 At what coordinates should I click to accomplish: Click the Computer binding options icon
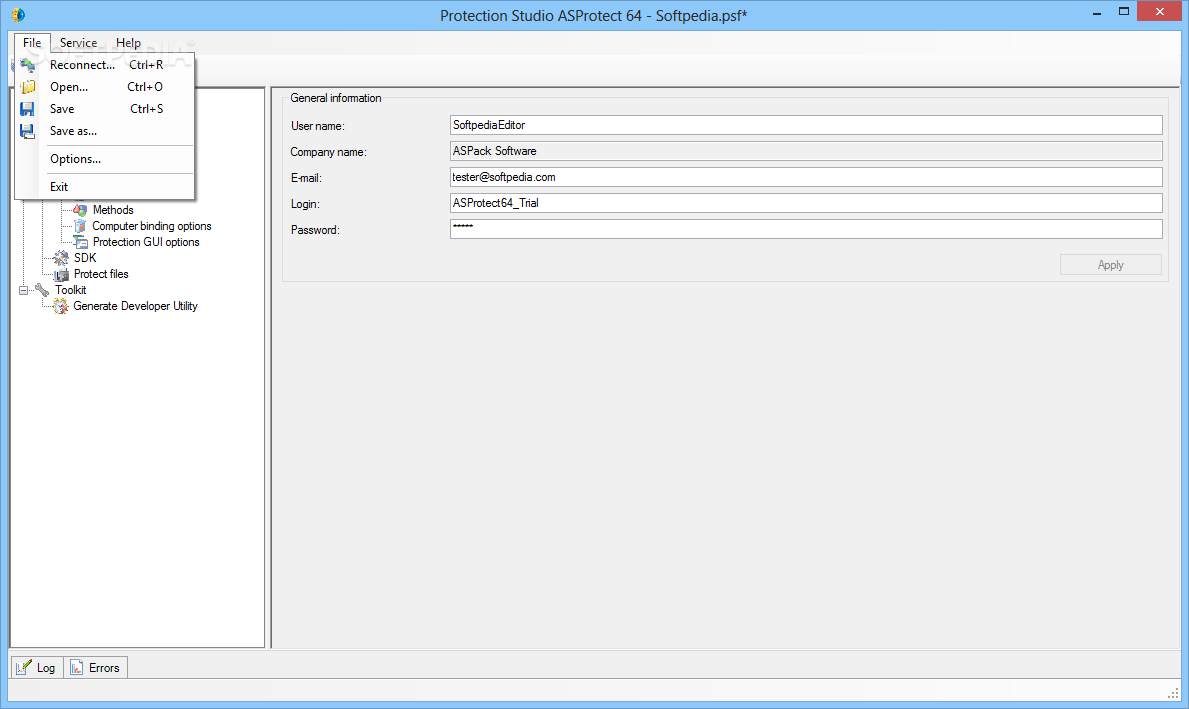[80, 226]
